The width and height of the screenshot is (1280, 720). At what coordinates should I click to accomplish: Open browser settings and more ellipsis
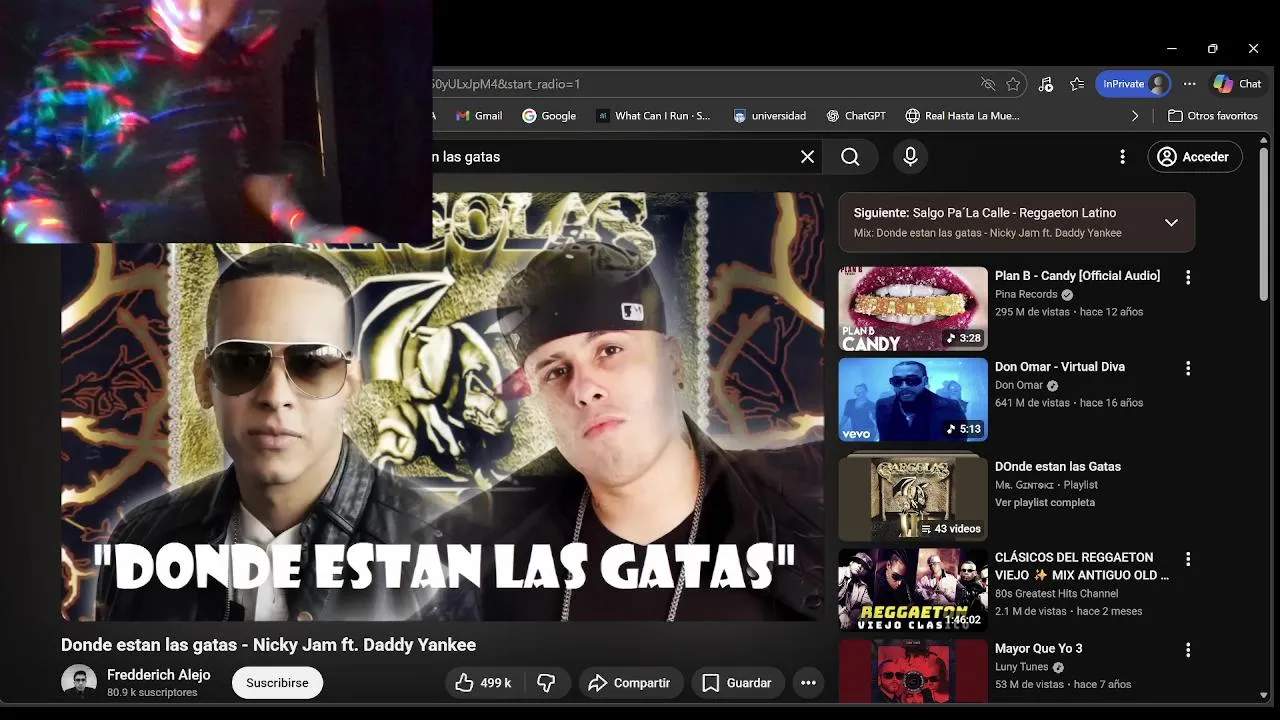pyautogui.click(x=1189, y=84)
